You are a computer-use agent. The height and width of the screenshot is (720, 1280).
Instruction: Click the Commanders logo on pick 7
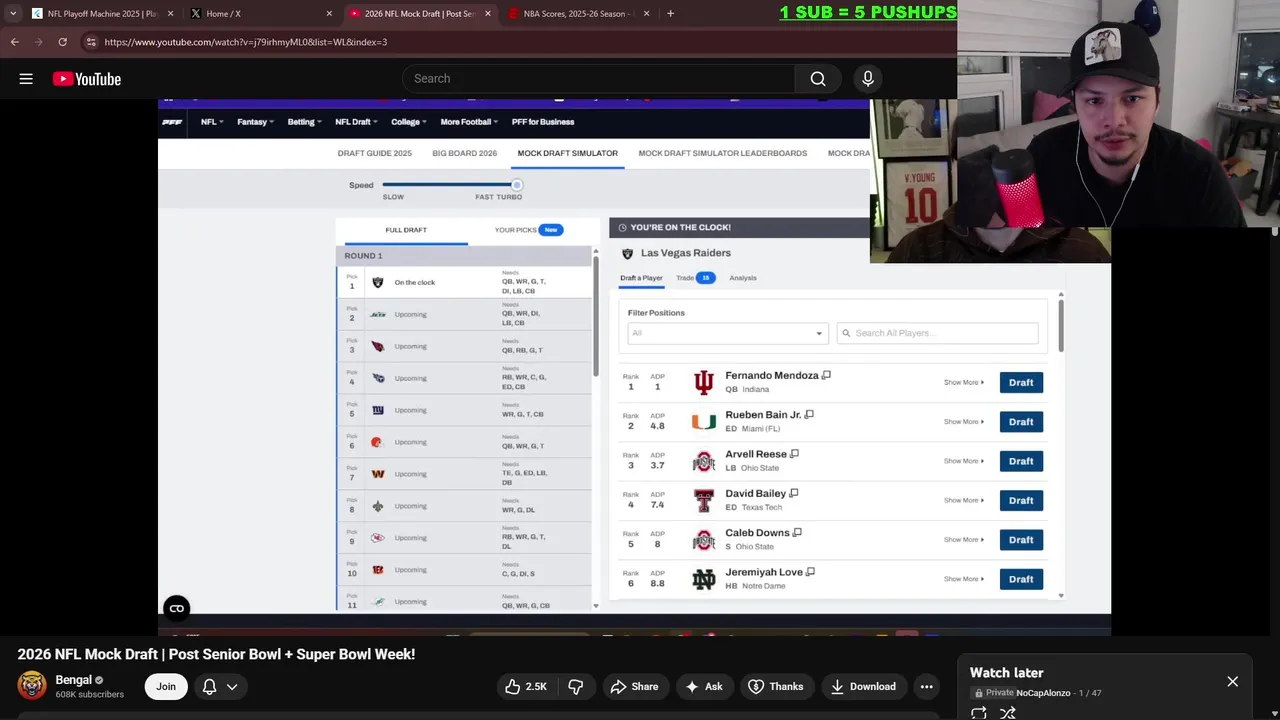378,474
